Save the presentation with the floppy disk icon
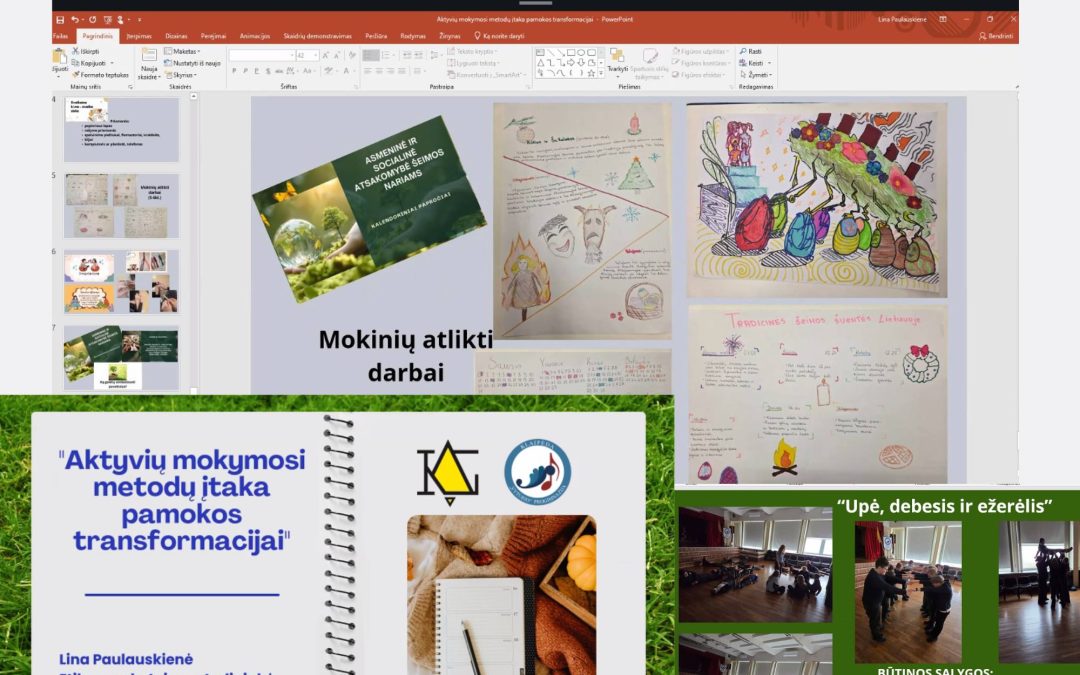This screenshot has width=1080, height=675. 61,20
